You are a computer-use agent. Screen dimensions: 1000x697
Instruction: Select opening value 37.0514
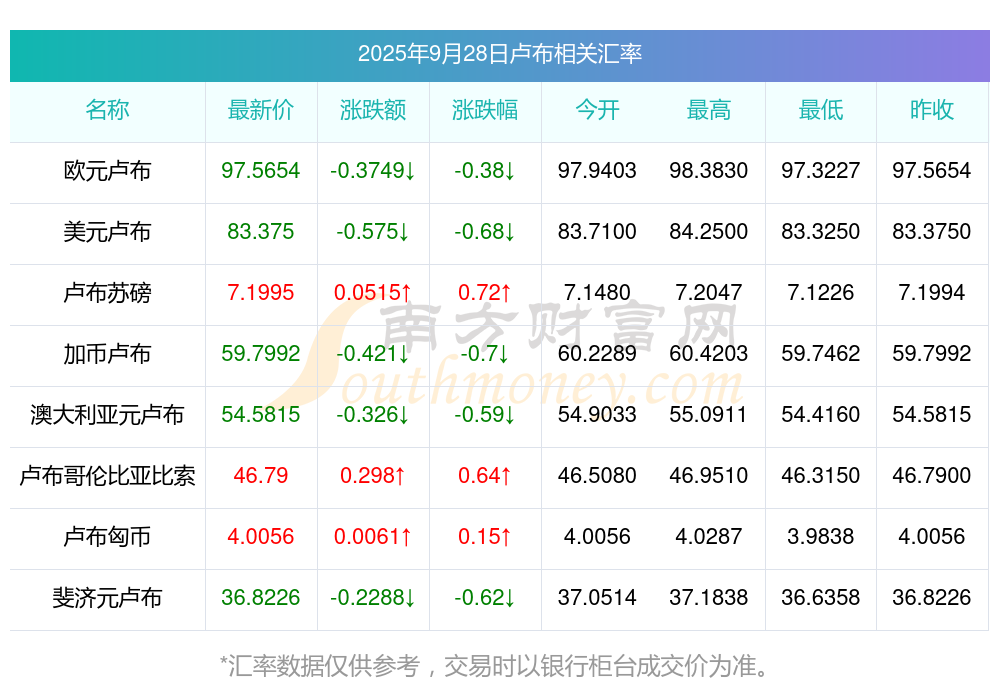click(x=597, y=598)
